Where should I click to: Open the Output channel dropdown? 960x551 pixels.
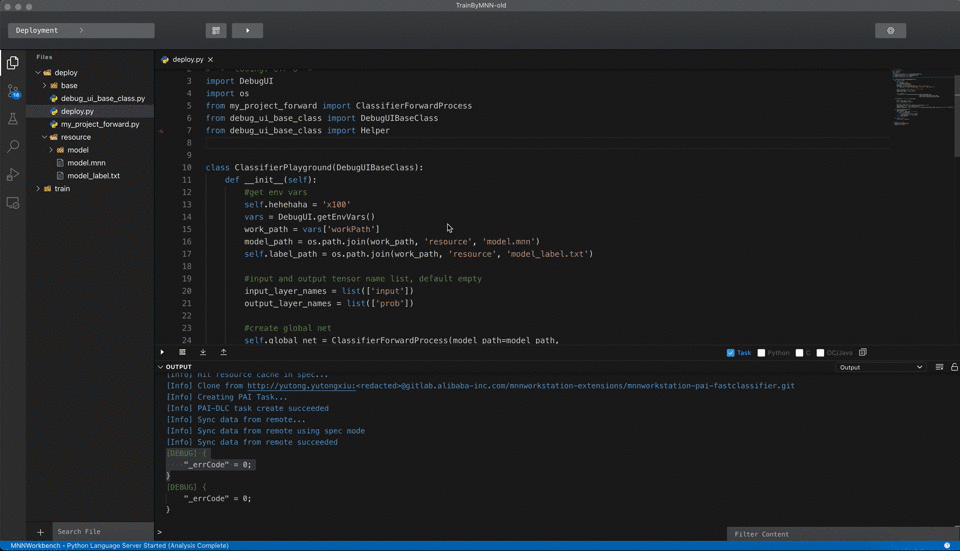tap(880, 367)
